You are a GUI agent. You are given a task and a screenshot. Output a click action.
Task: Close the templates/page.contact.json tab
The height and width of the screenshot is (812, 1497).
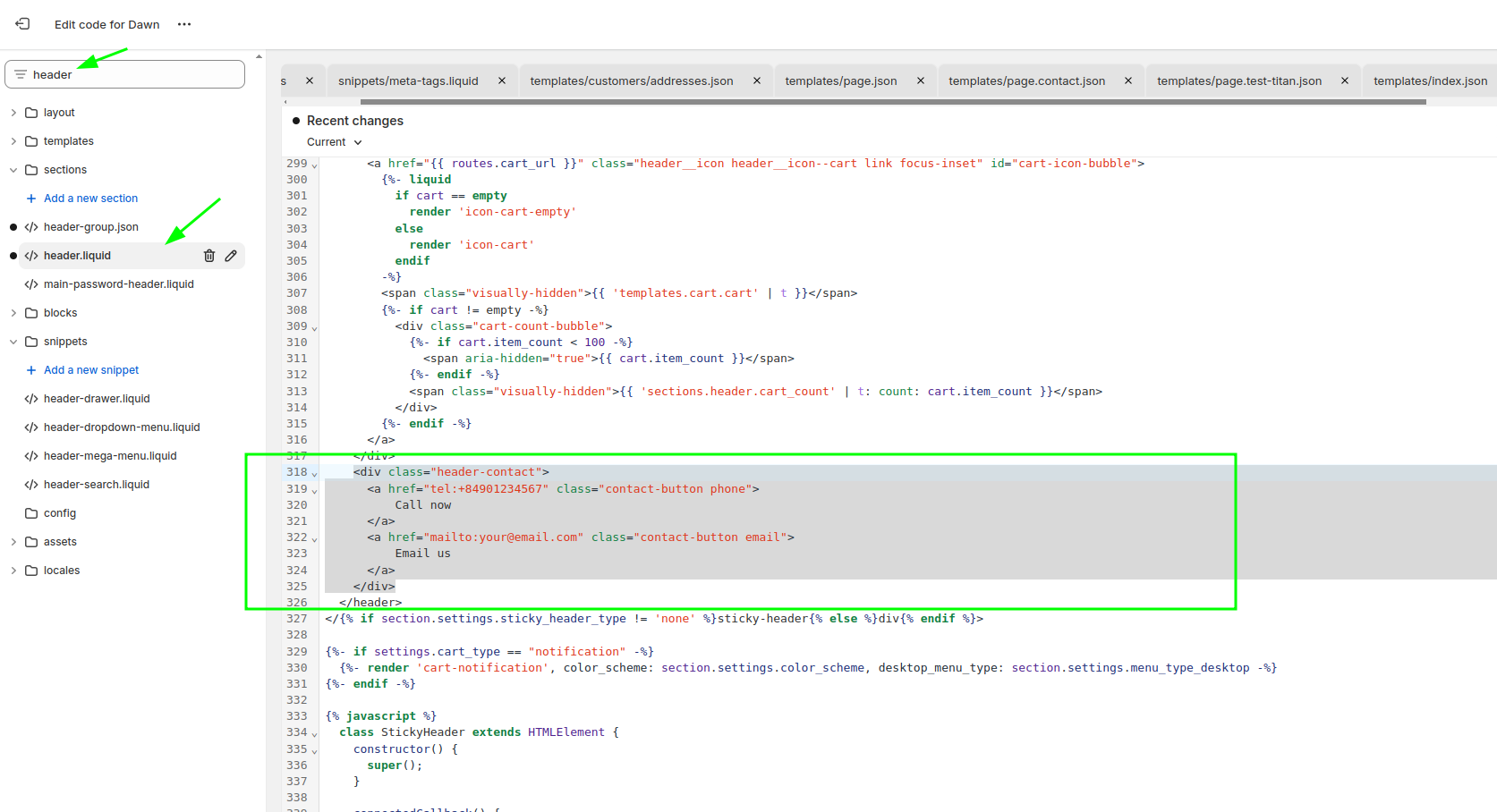click(1128, 80)
